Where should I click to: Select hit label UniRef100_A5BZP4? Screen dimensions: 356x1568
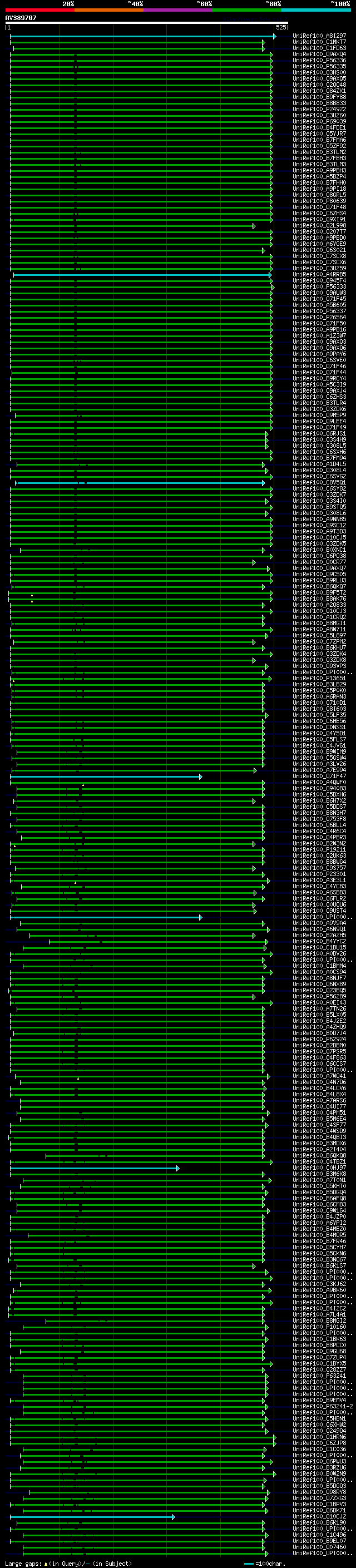click(319, 177)
